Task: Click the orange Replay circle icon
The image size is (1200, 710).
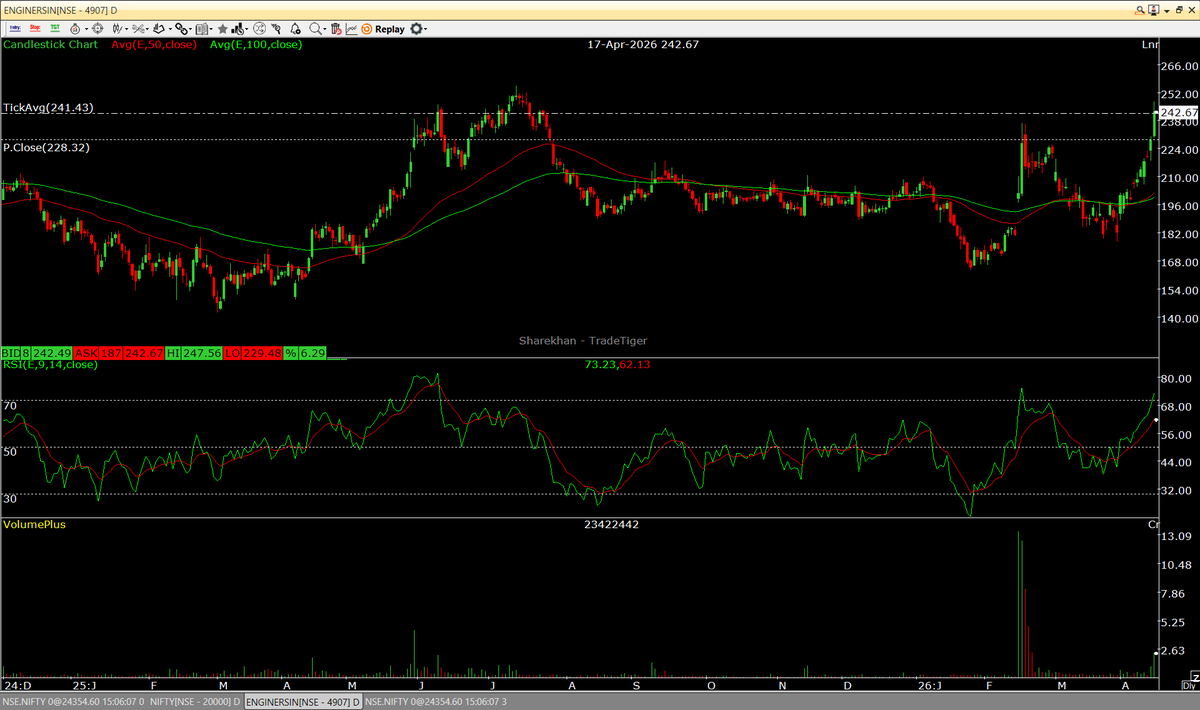Action: (x=366, y=29)
